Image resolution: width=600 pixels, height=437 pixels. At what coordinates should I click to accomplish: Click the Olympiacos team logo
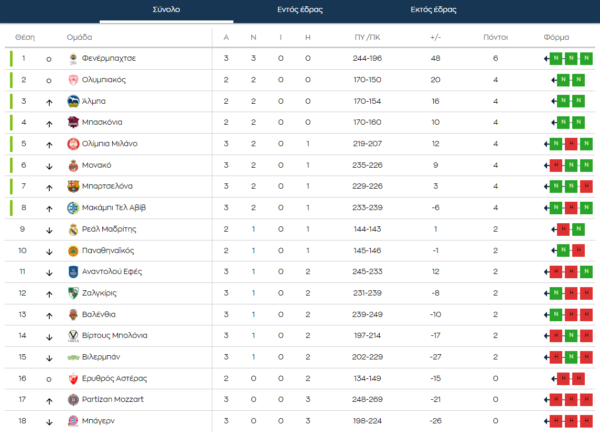(x=72, y=80)
